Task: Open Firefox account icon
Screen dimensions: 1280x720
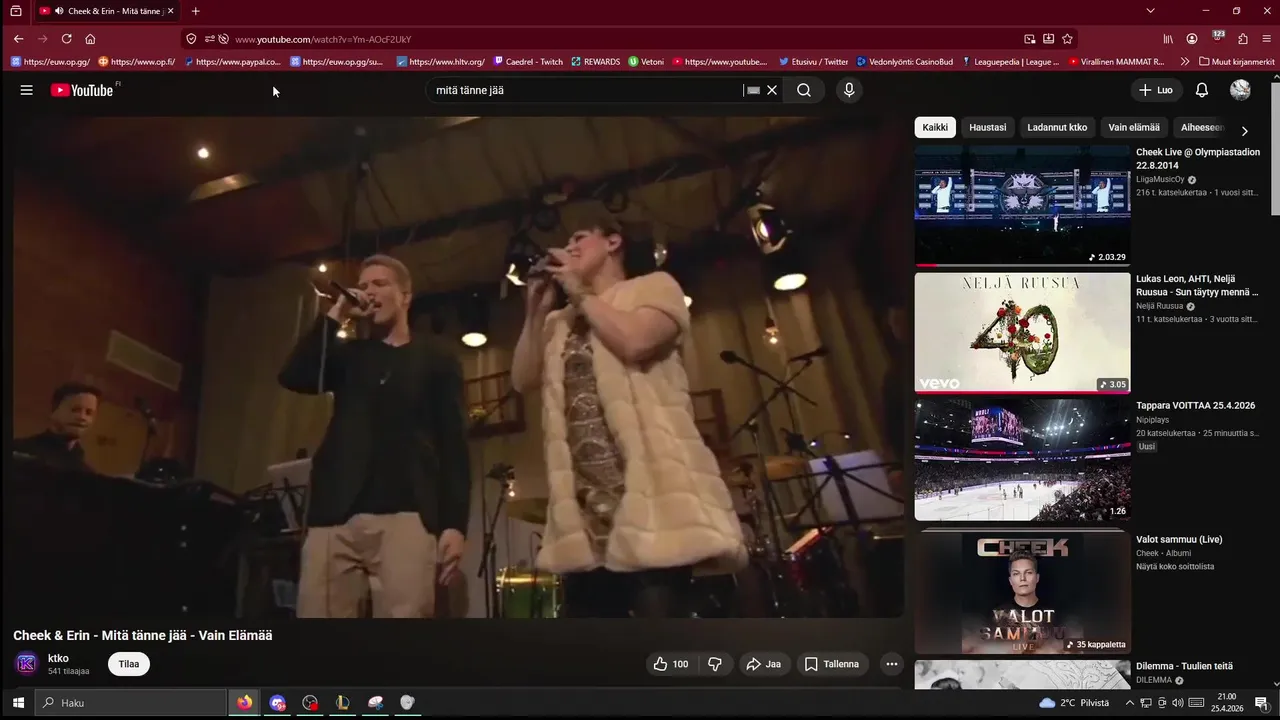Action: (x=1192, y=39)
